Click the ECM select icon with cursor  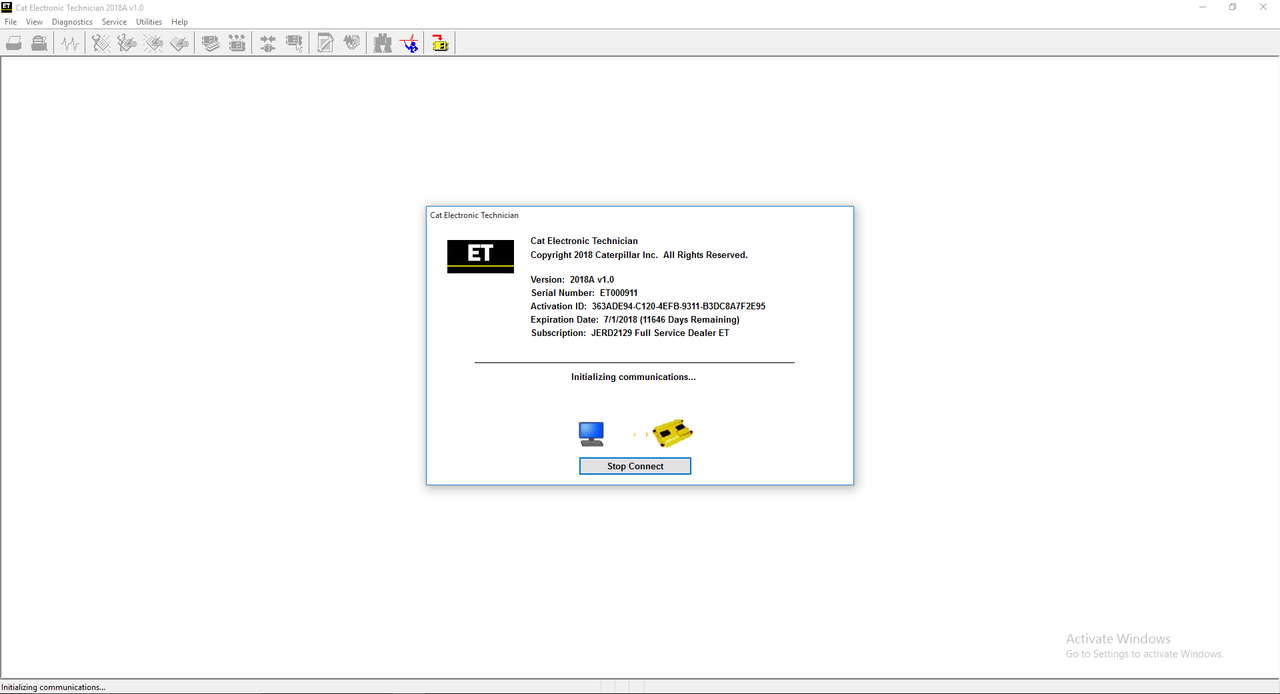click(294, 43)
